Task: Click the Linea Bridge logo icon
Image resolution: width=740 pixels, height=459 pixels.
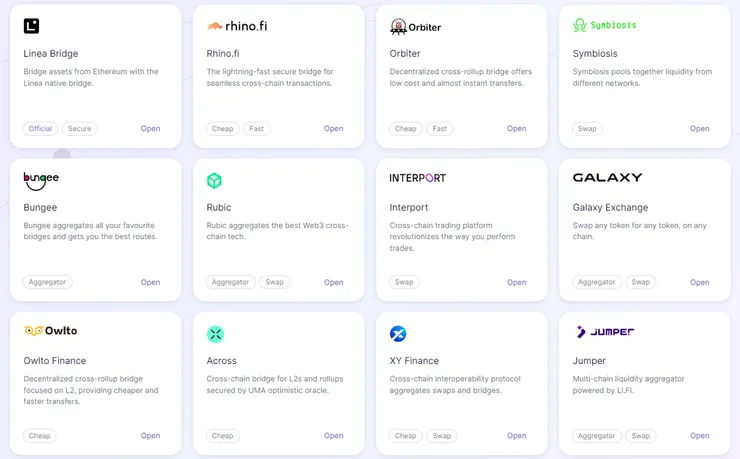Action: (31, 26)
